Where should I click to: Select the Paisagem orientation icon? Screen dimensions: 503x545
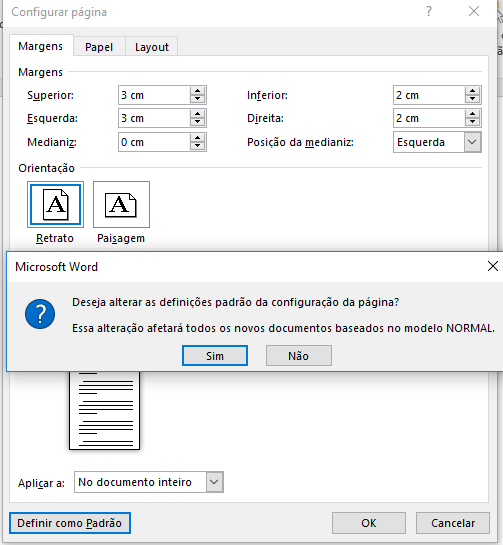coord(121,204)
